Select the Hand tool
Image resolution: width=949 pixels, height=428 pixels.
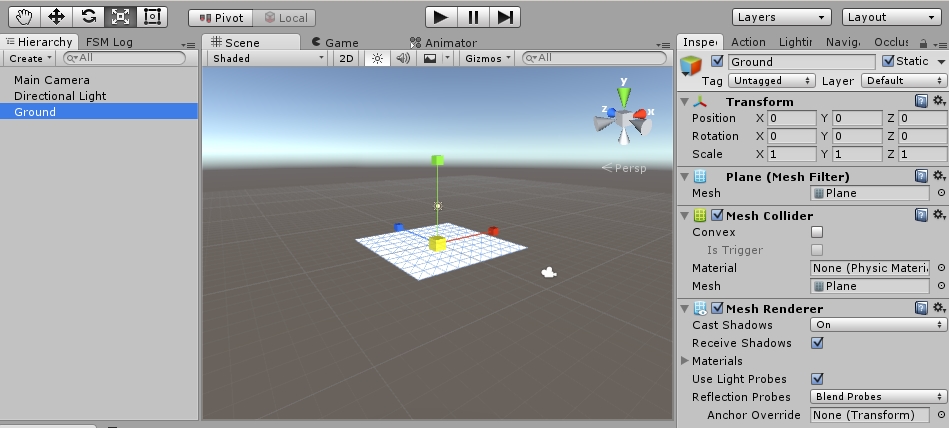(24, 17)
